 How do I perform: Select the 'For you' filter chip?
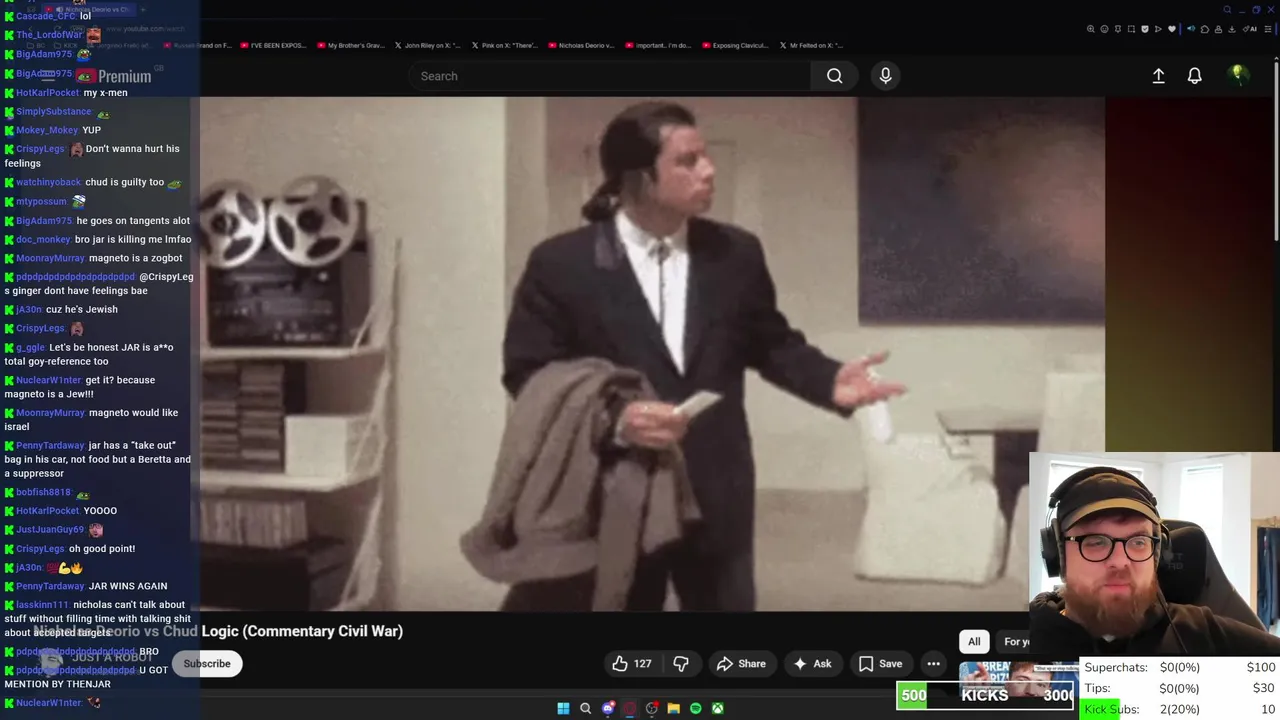pyautogui.click(x=1016, y=642)
